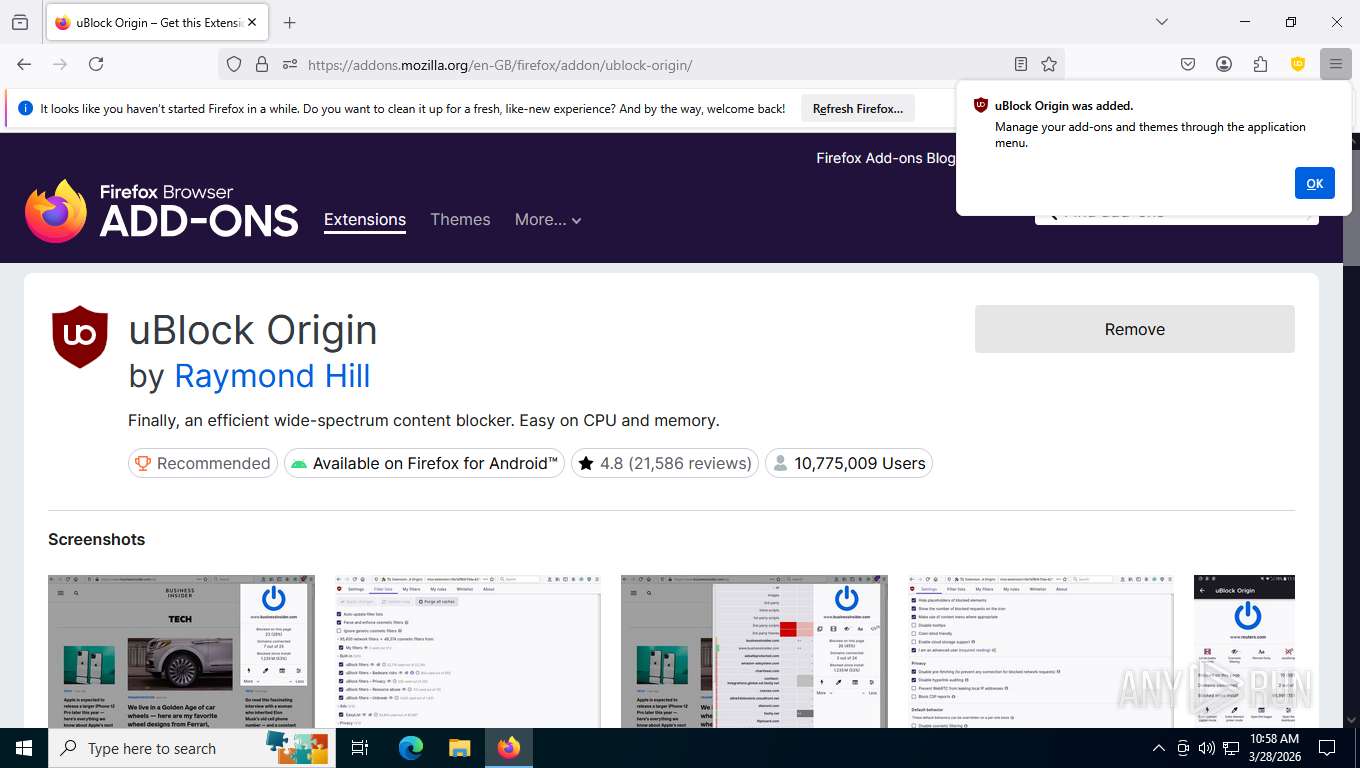Go back to previous page
Viewport: 1360px width, 768px height.
coord(24,64)
